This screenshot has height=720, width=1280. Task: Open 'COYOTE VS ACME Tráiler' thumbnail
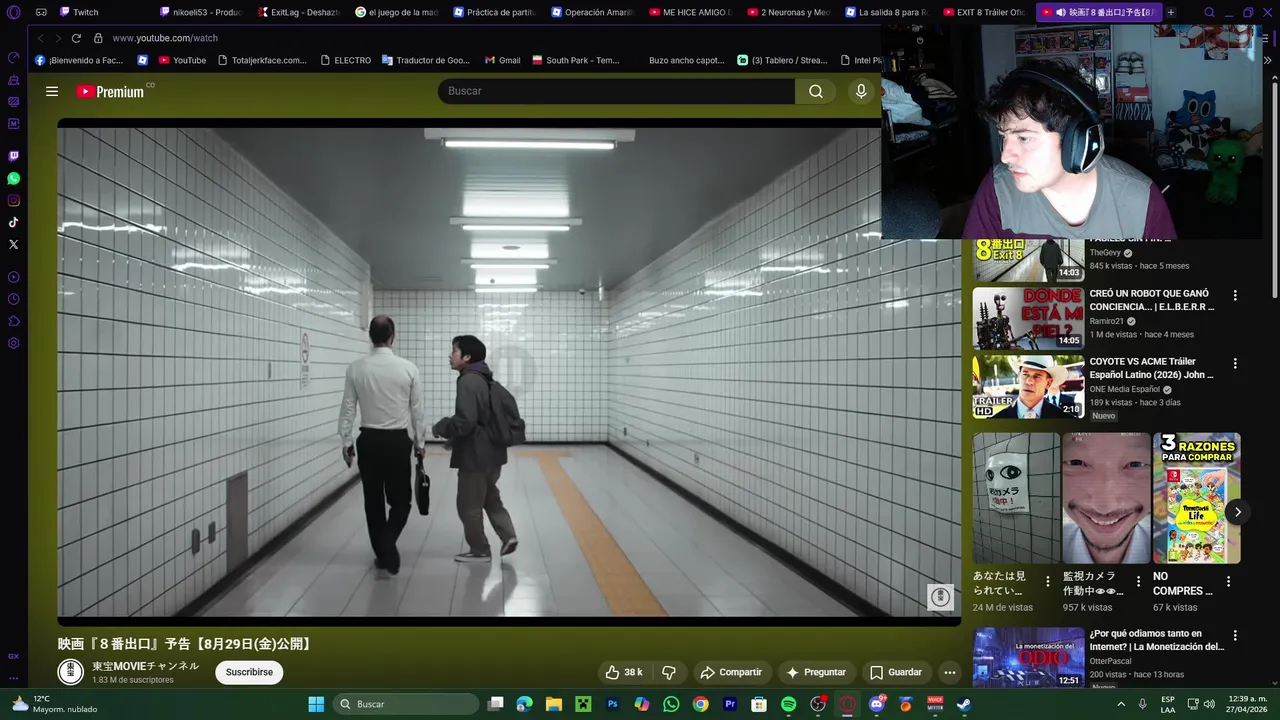pyautogui.click(x=1028, y=386)
